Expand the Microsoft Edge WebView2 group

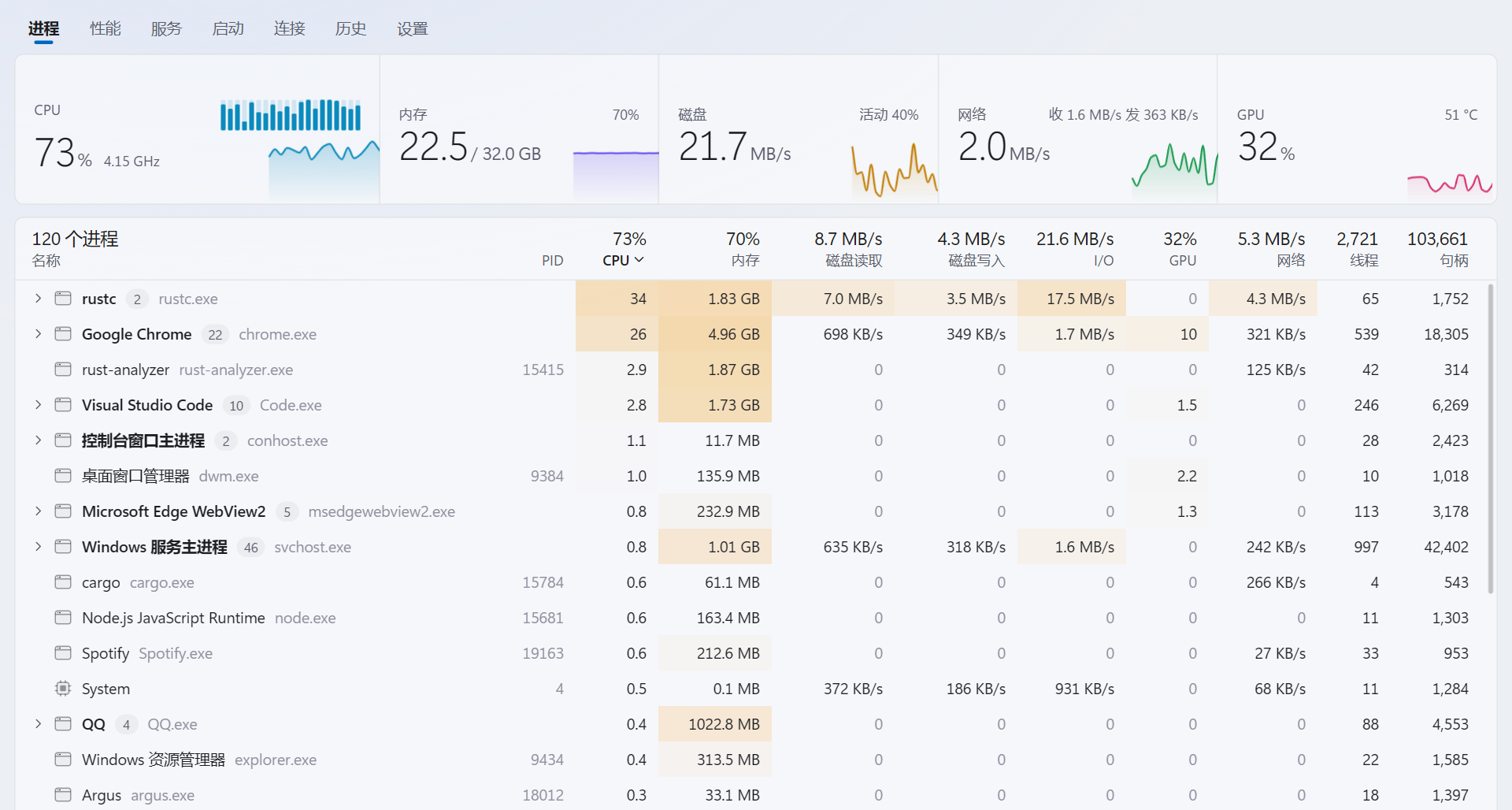[38, 511]
